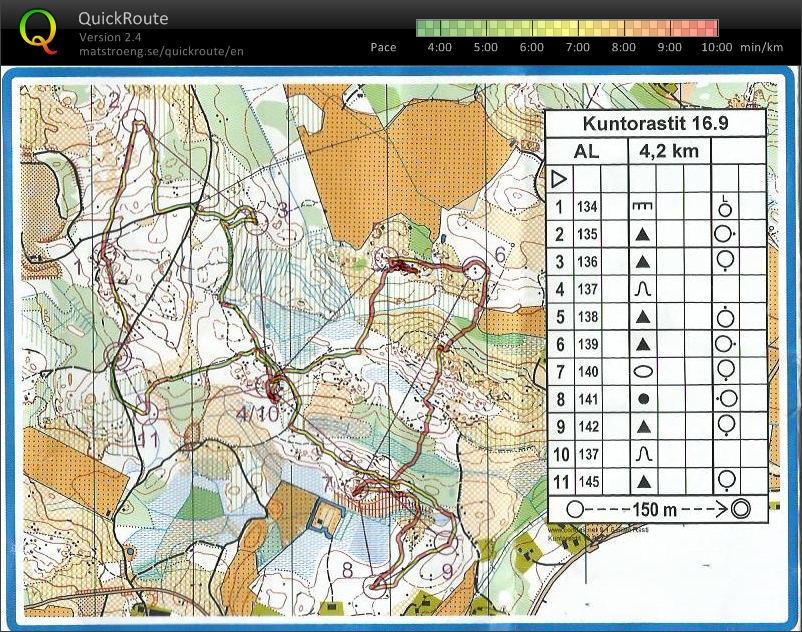Select the 7:00 pace legend label
This screenshot has width=802, height=632.
[x=577, y=47]
